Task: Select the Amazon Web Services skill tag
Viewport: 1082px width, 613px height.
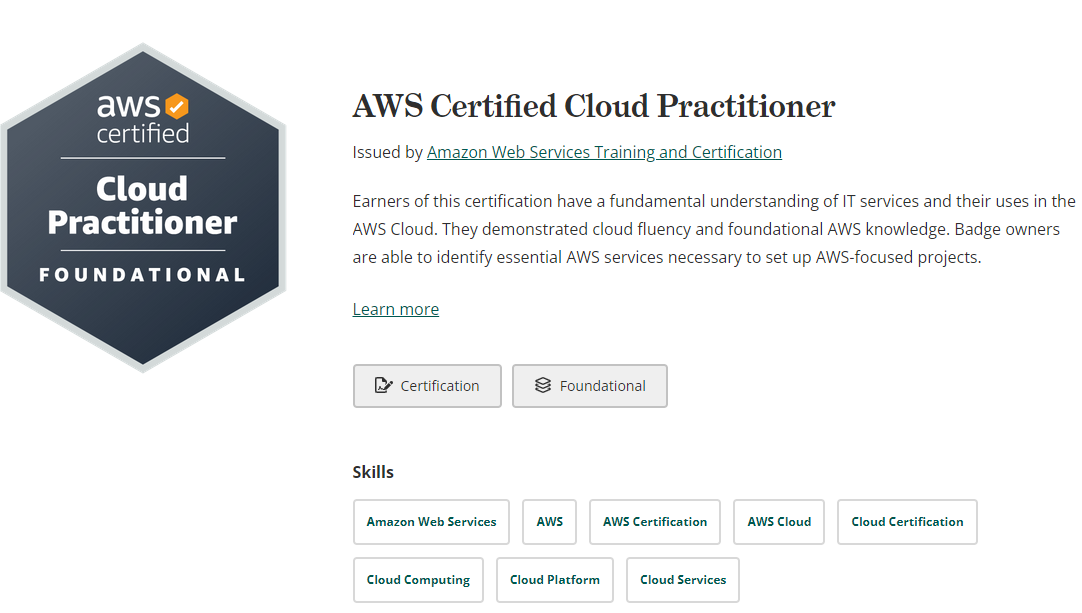Action: pos(431,521)
